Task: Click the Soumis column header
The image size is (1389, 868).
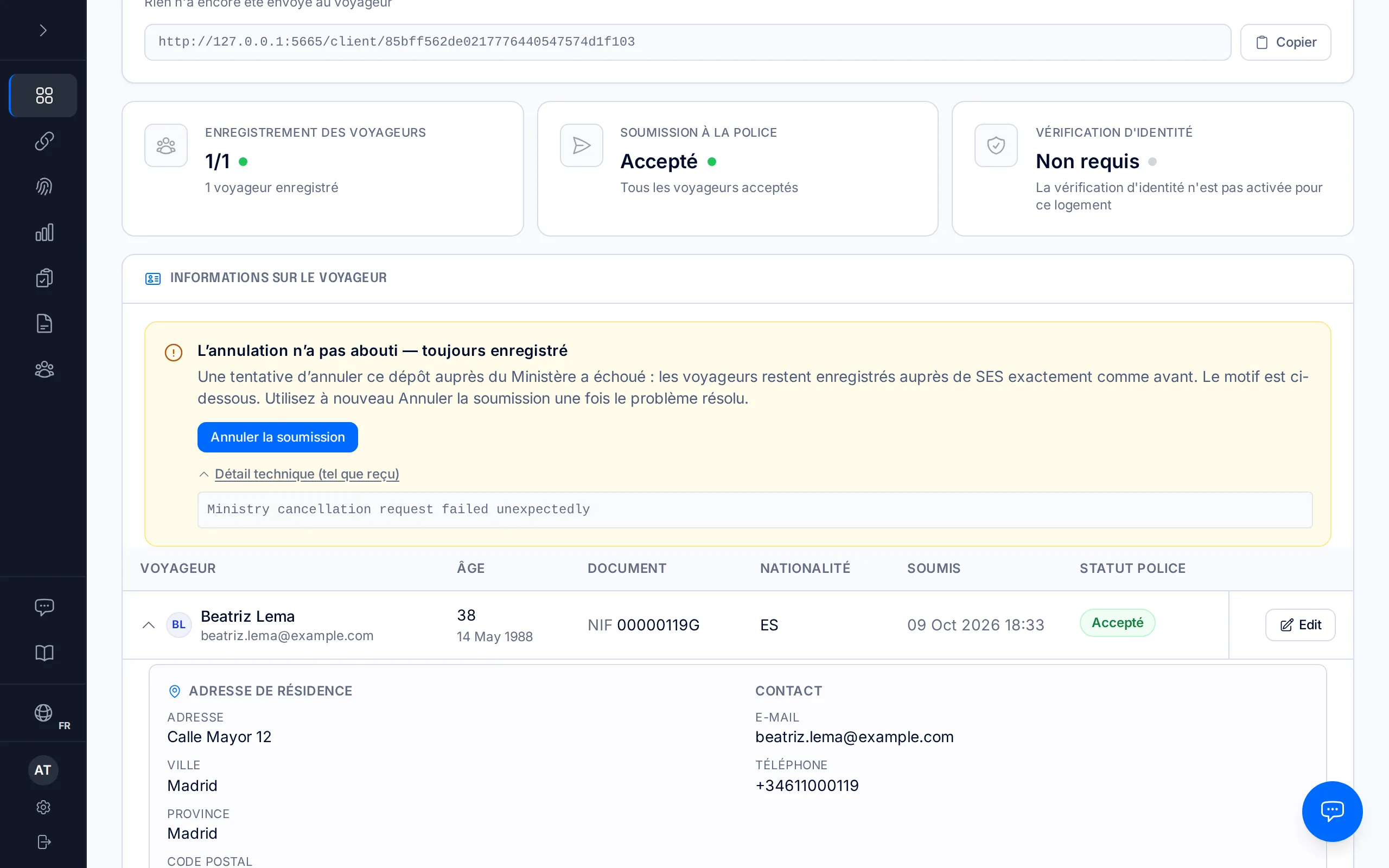Action: (x=933, y=569)
